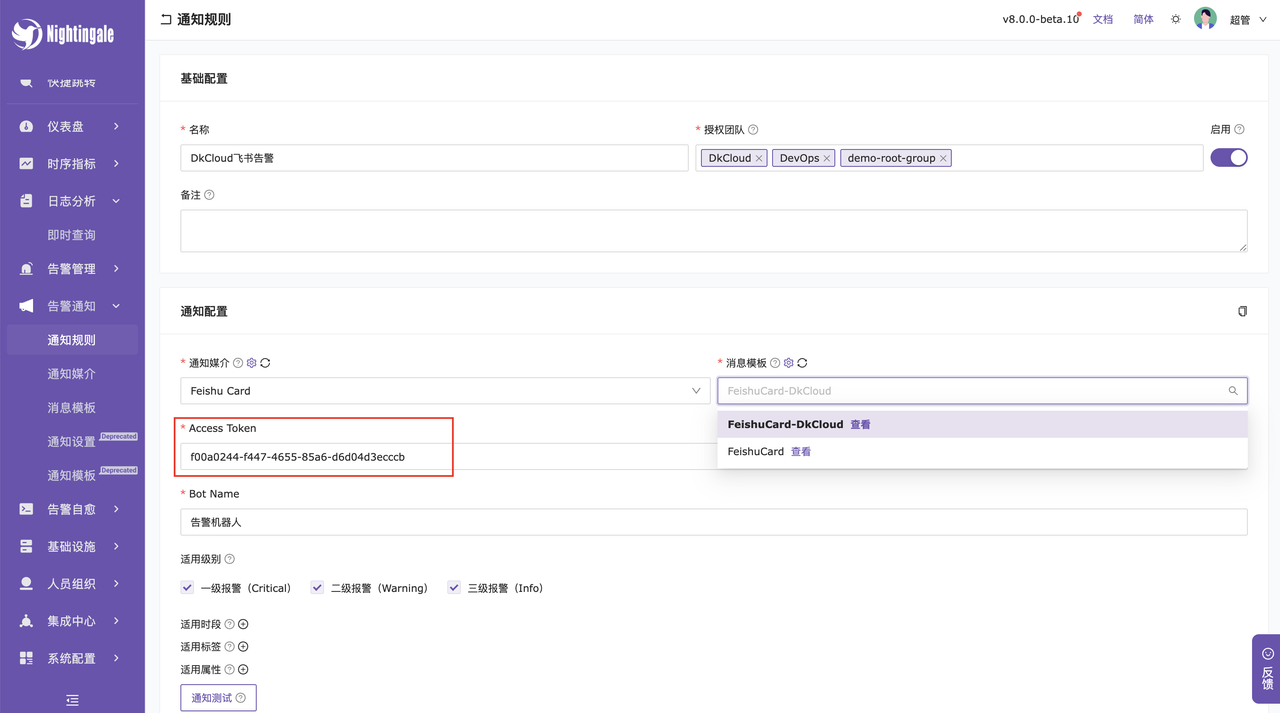Uncheck 一级报警 (Critical) checkbox

pos(187,588)
